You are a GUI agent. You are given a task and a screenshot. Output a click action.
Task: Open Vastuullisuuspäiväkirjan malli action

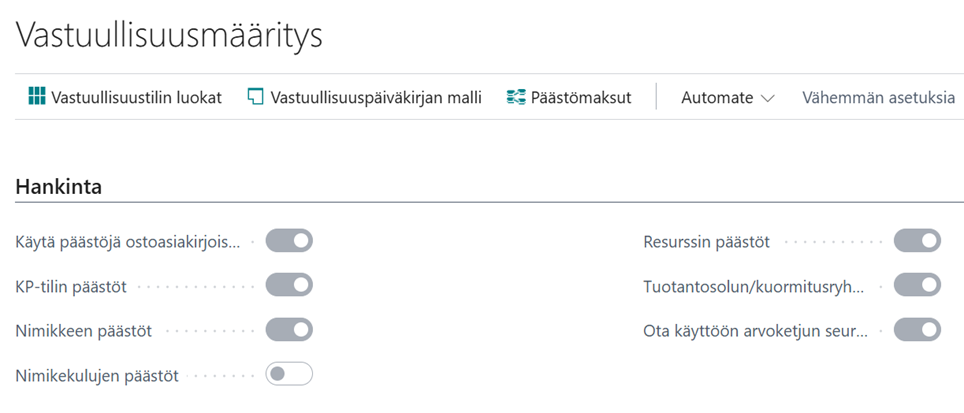coord(365,97)
